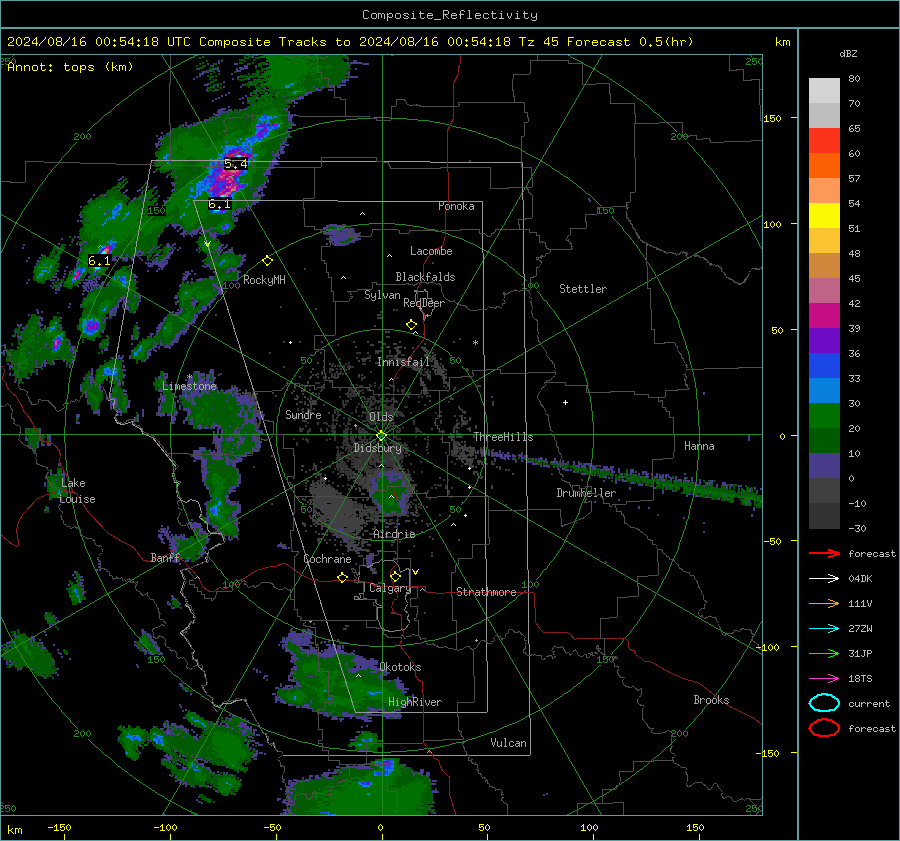Click the Stettler town label
The image size is (900, 841).
(x=583, y=289)
